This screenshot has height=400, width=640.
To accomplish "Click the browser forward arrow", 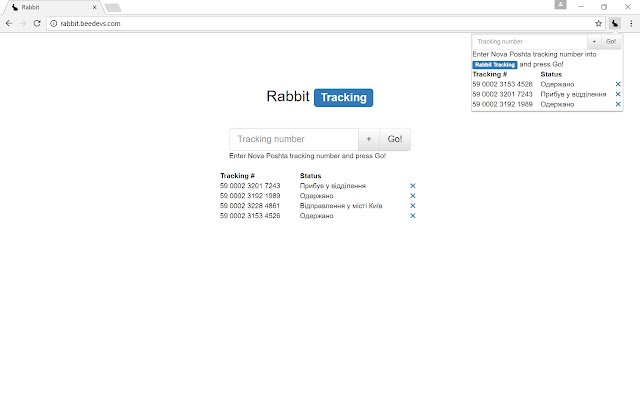I will pos(23,23).
